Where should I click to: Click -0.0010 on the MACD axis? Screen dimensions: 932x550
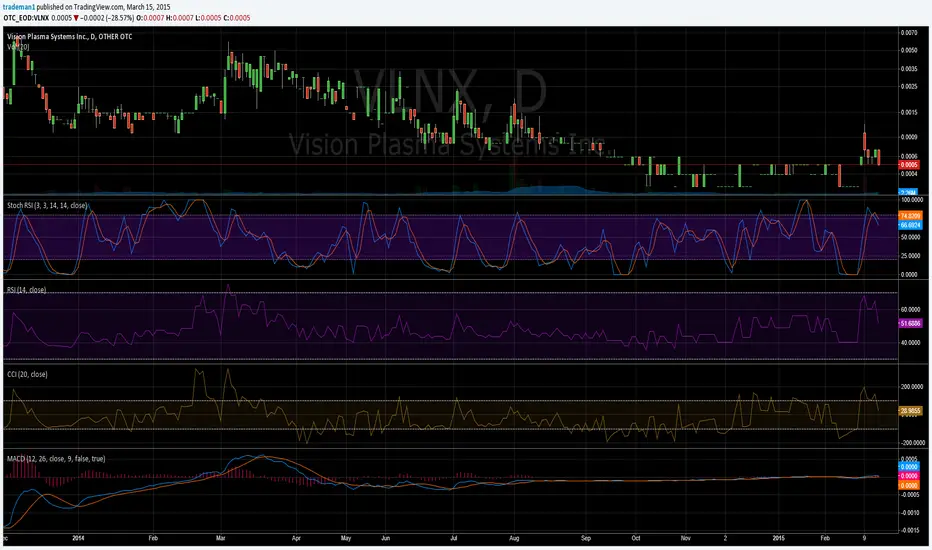(x=909, y=512)
